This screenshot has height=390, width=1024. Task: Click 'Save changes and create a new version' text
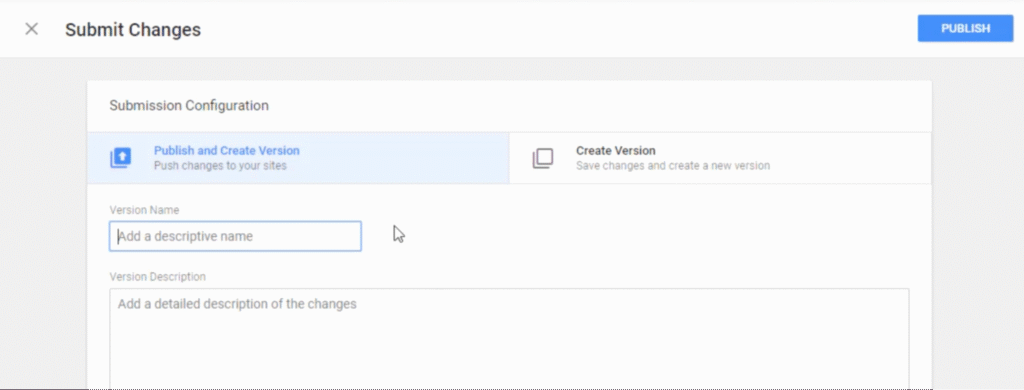pos(673,166)
